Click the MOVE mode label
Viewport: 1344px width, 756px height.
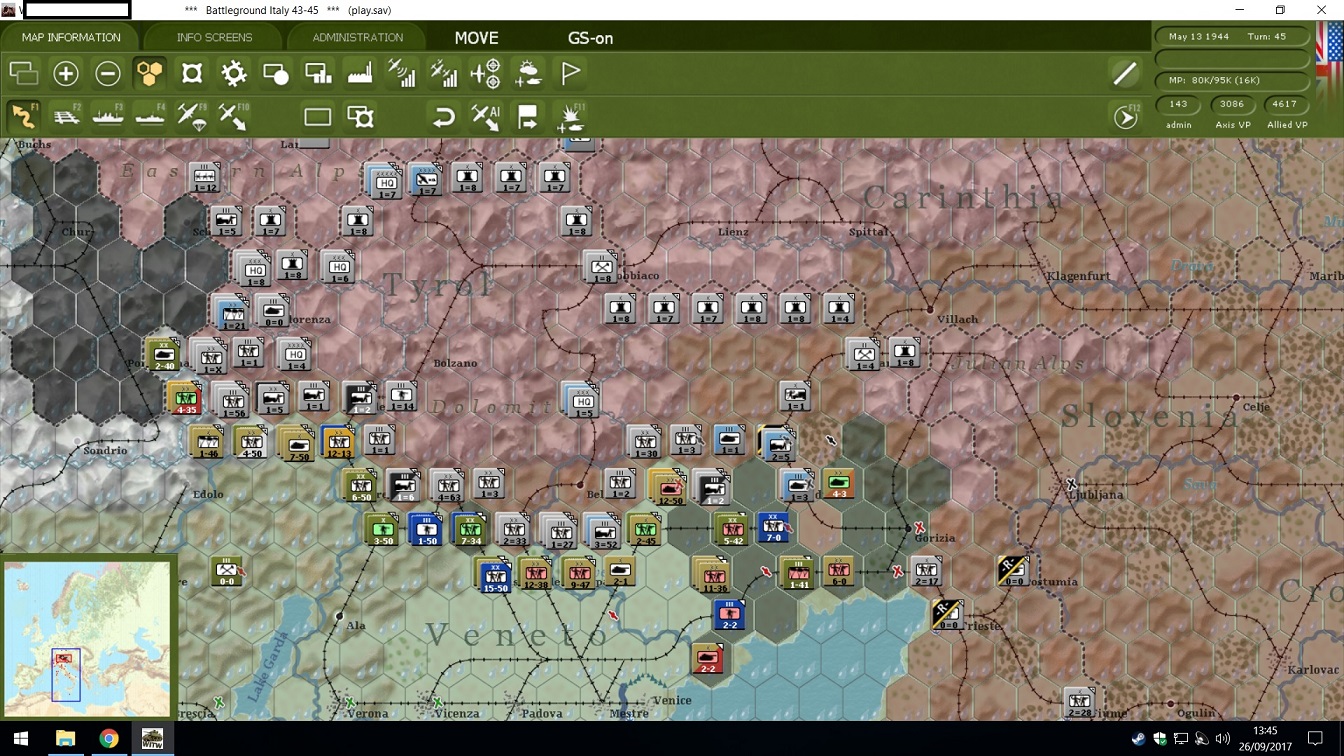click(476, 38)
